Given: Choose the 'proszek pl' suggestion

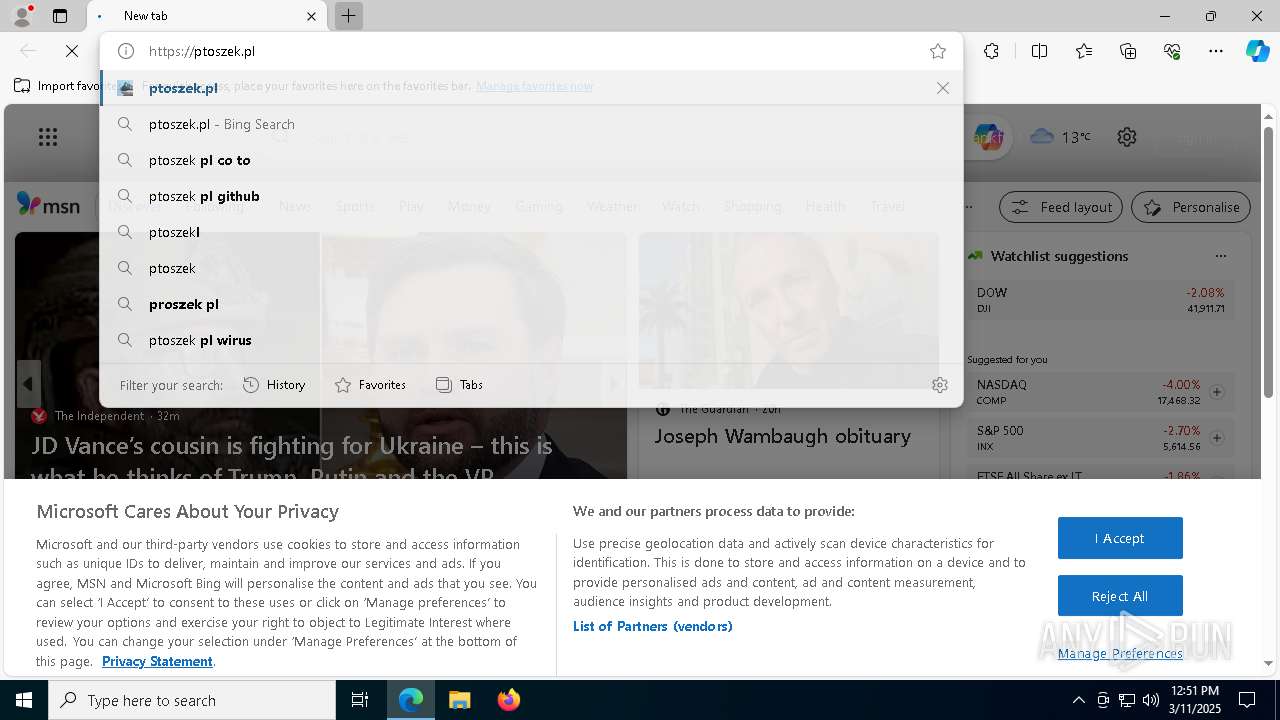Looking at the screenshot, I should tap(531, 304).
